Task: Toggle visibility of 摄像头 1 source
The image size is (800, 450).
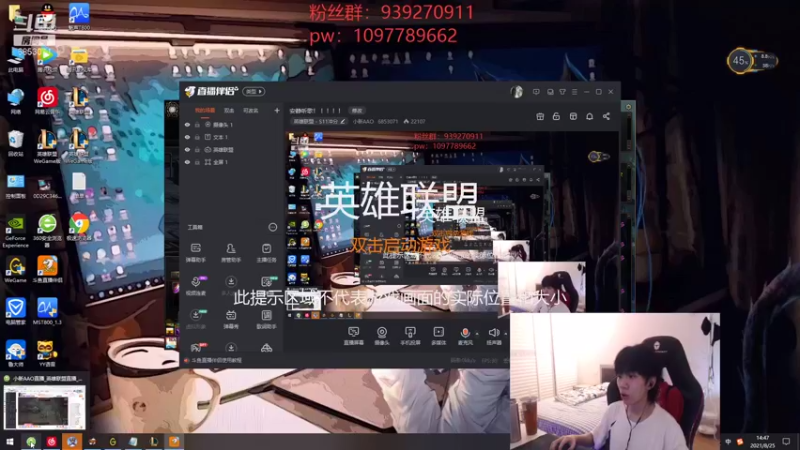Action: coord(187,124)
